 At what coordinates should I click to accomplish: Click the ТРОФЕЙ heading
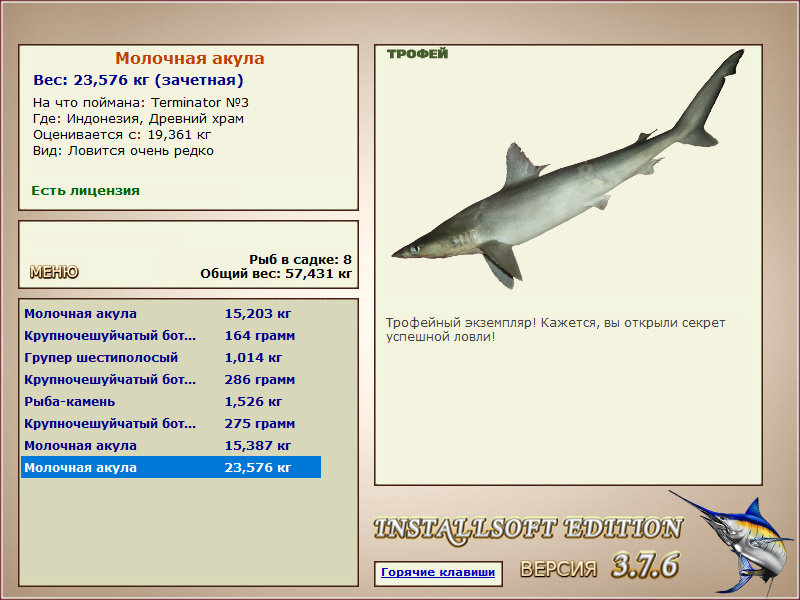417,54
